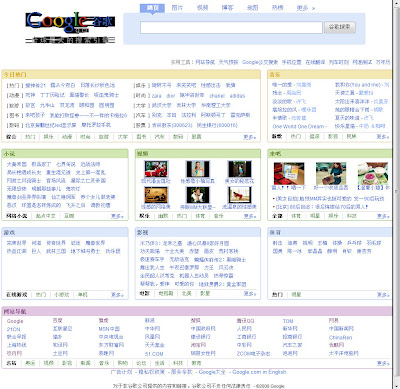Open the 在线翻译 tool link

(x=315, y=62)
